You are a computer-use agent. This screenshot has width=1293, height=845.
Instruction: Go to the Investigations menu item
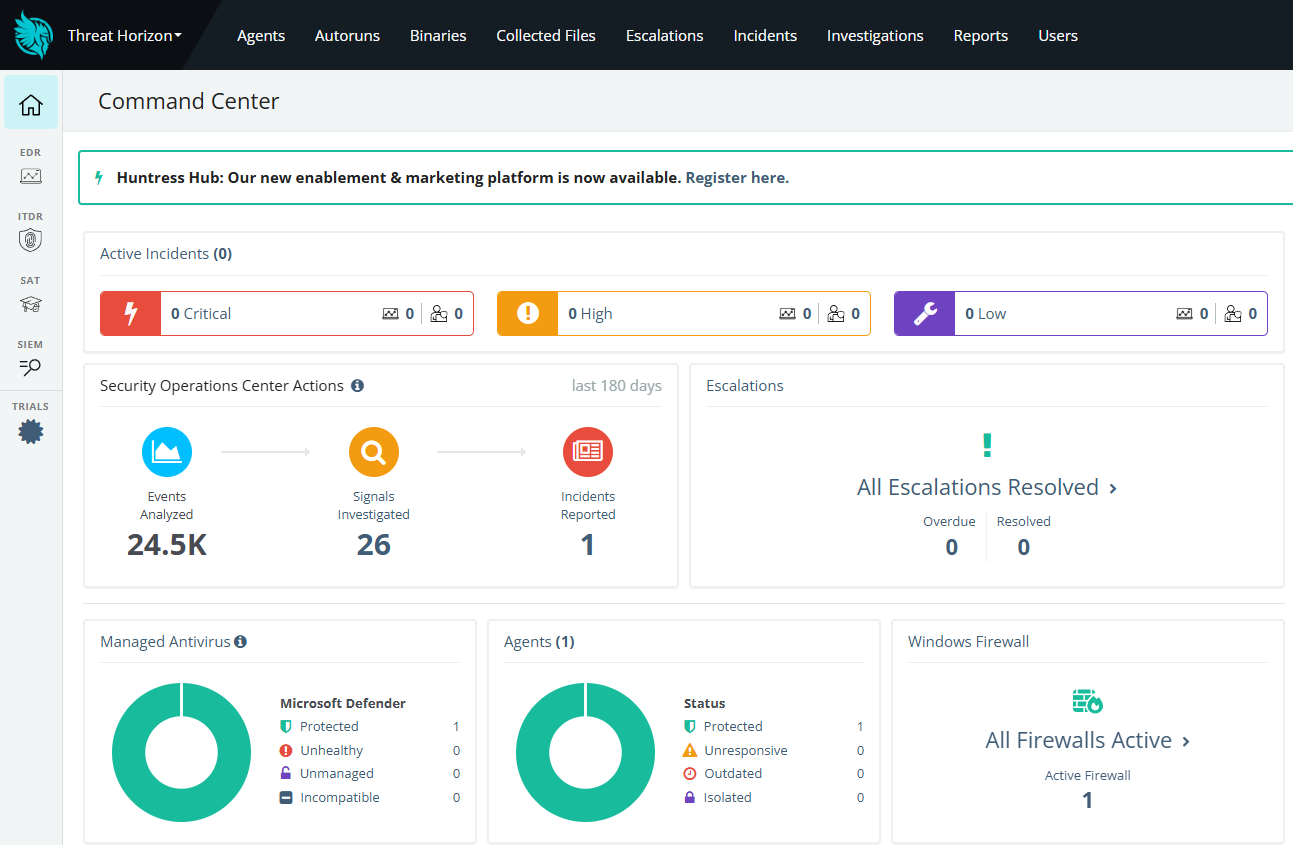coord(875,35)
